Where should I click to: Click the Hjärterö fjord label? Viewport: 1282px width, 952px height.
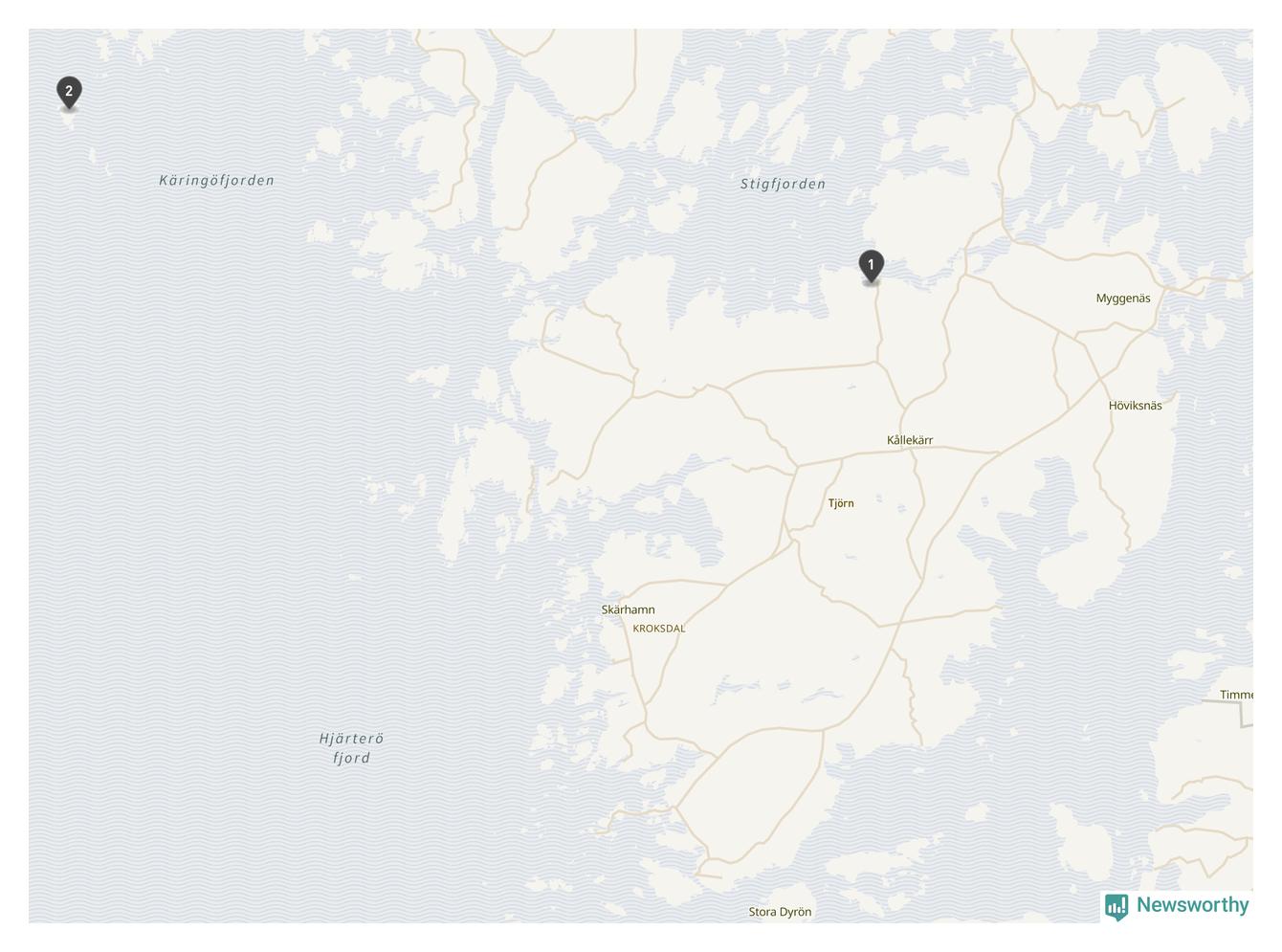point(351,748)
